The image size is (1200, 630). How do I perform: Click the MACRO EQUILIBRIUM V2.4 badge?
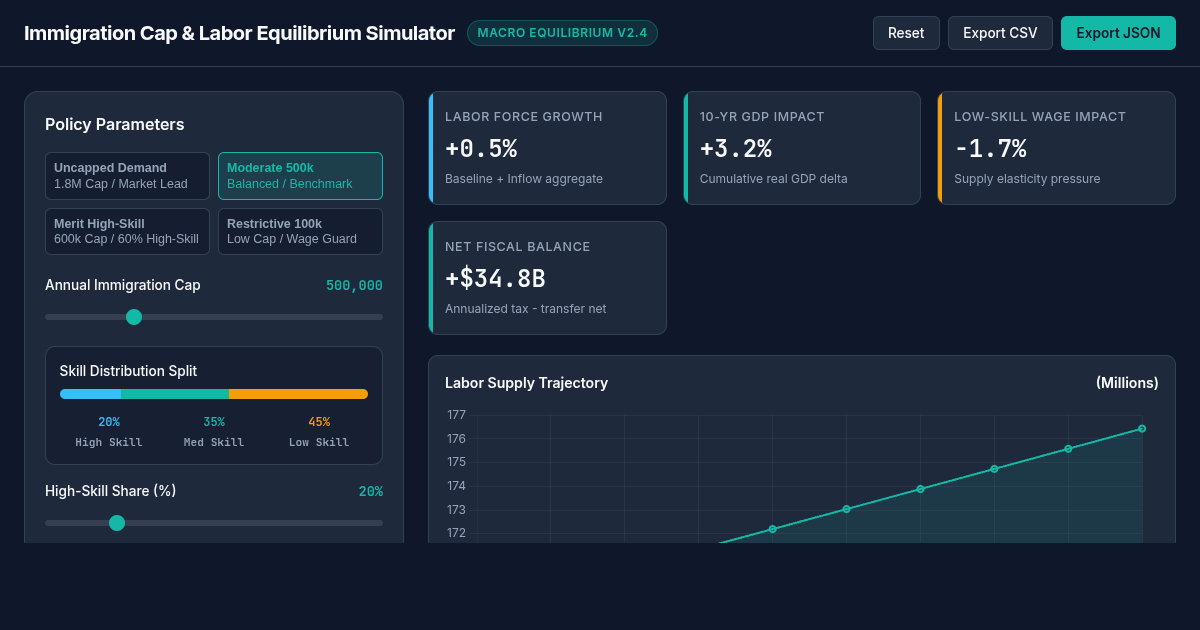tap(562, 33)
